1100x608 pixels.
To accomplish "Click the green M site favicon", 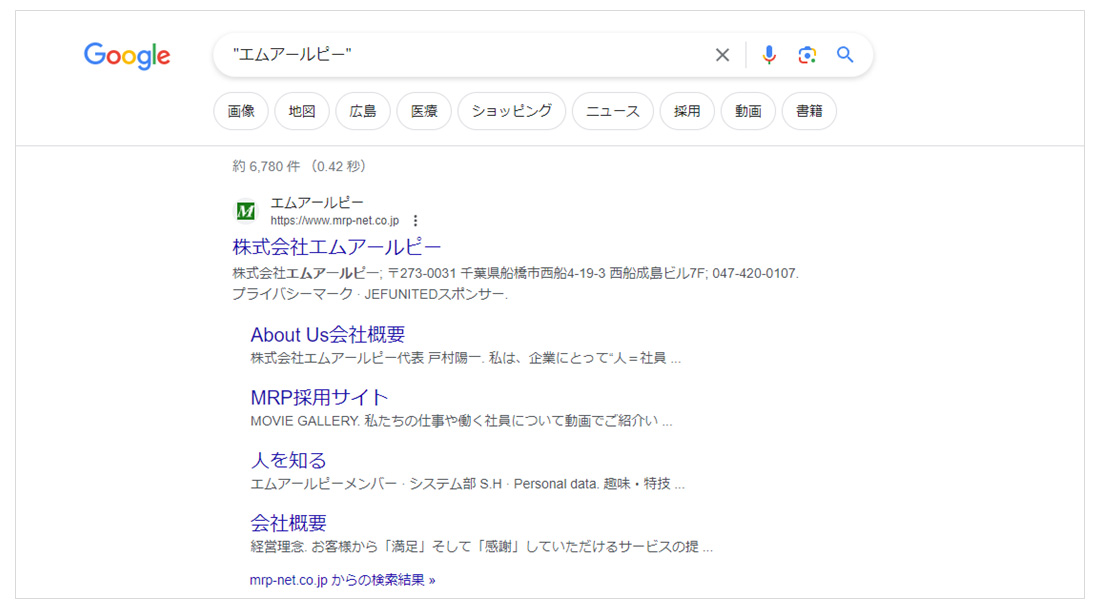I will coord(245,211).
